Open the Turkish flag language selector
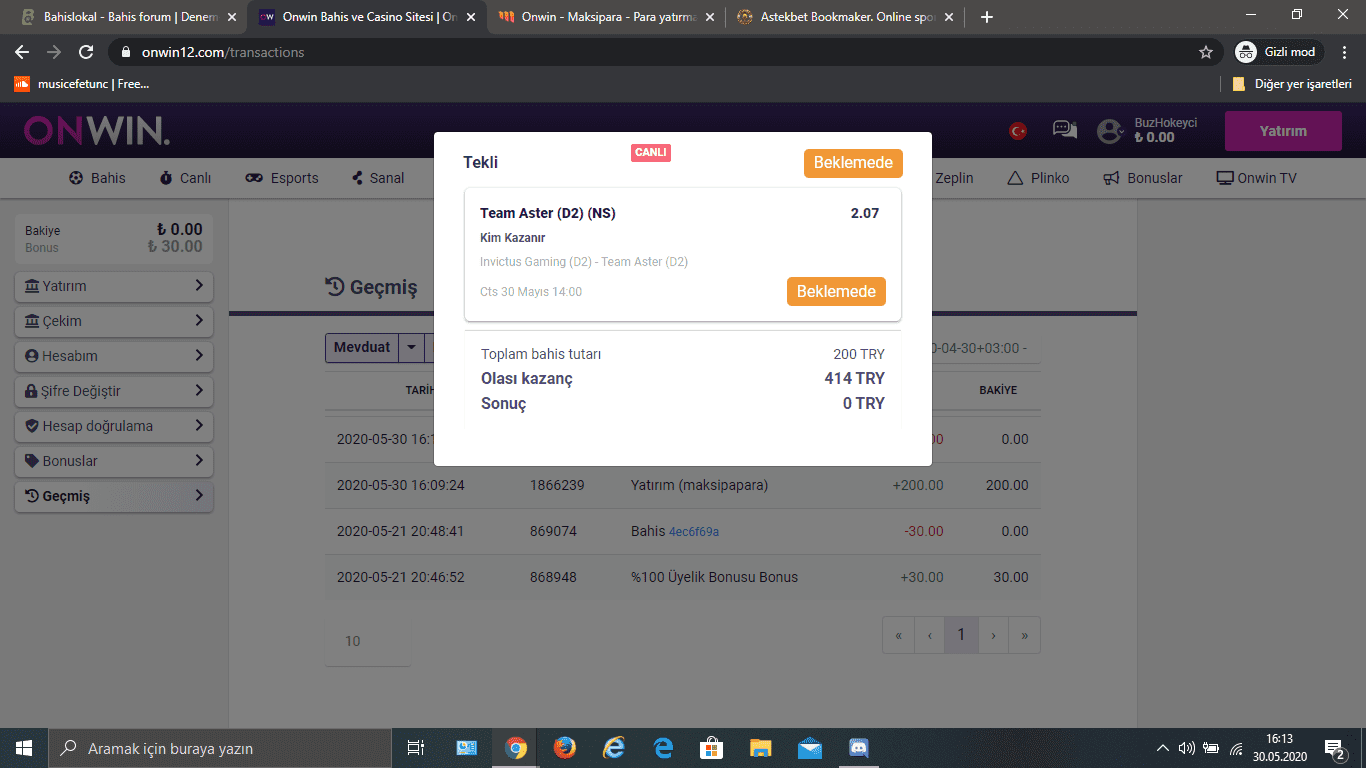This screenshot has width=1366, height=768. point(1018,130)
